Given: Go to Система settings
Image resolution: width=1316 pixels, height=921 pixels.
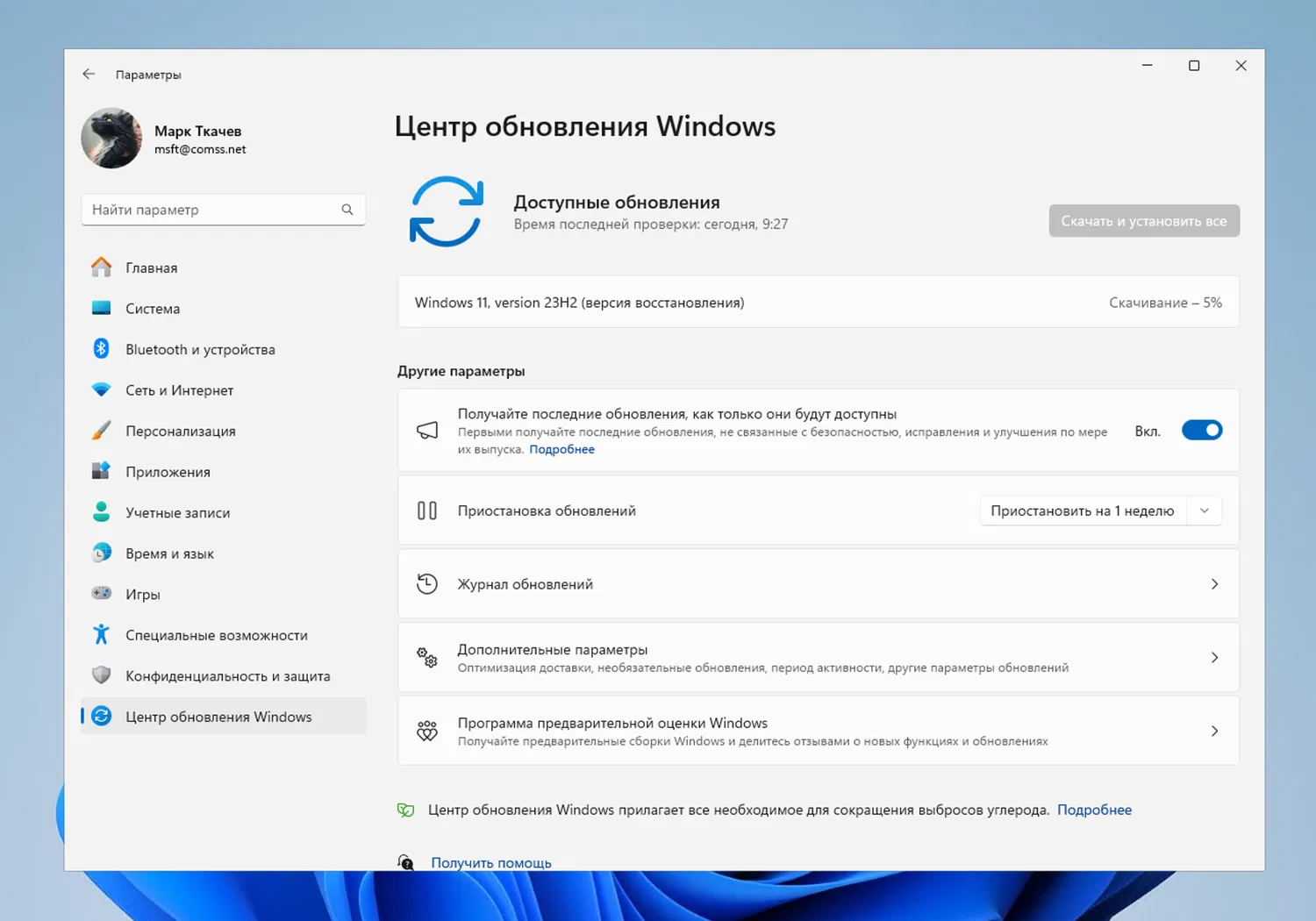Looking at the screenshot, I should pos(224,309).
